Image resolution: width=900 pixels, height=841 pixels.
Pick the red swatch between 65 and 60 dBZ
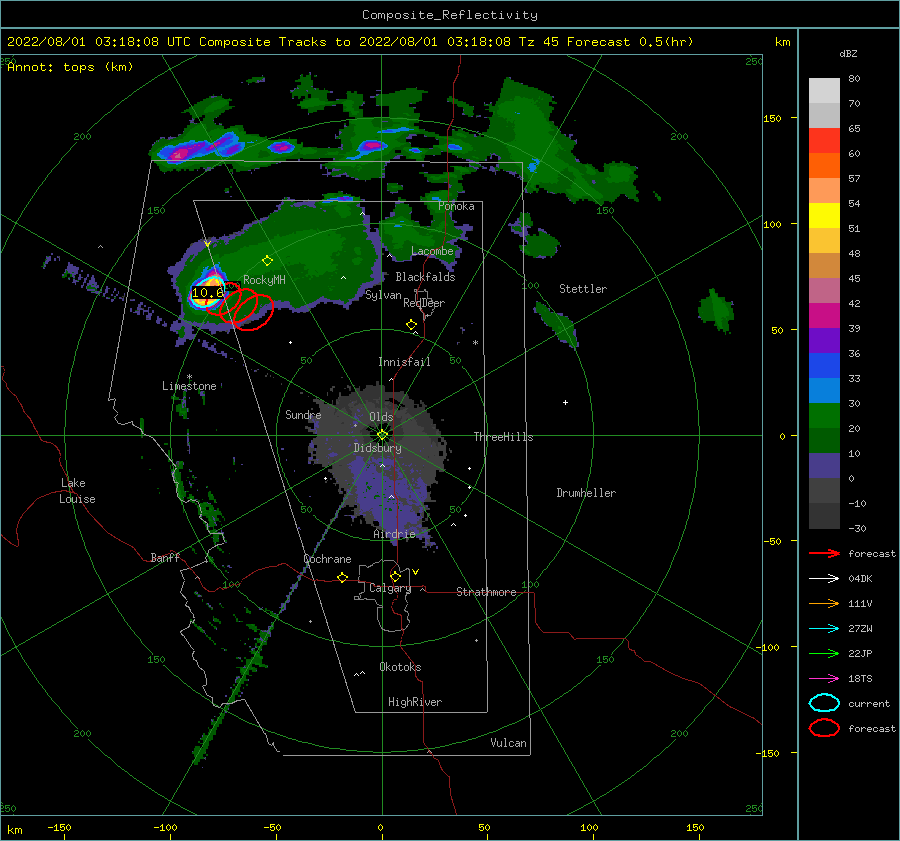(824, 141)
